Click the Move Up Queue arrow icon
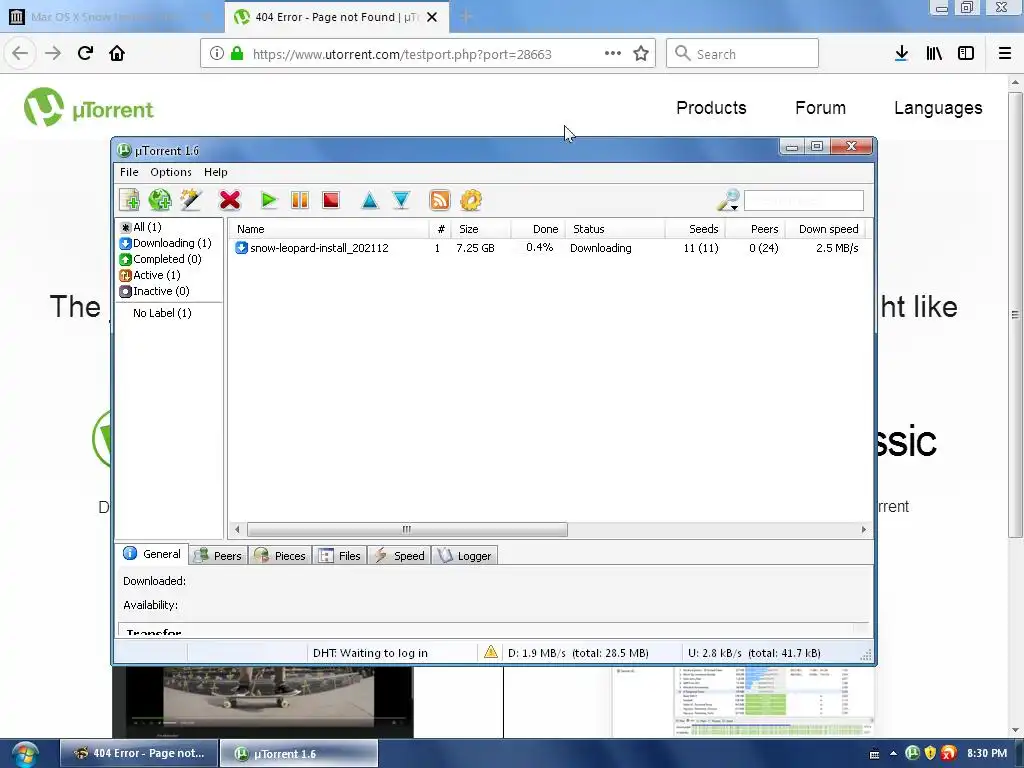 pos(370,200)
